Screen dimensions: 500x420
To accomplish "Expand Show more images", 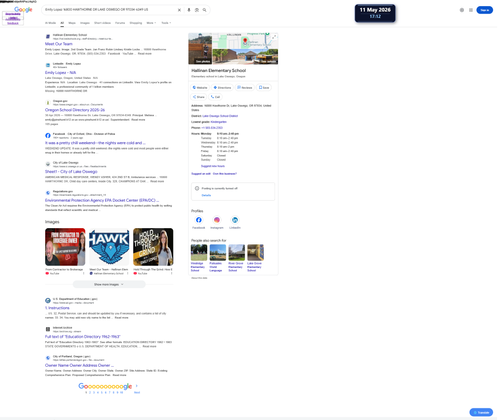I will [109, 285].
